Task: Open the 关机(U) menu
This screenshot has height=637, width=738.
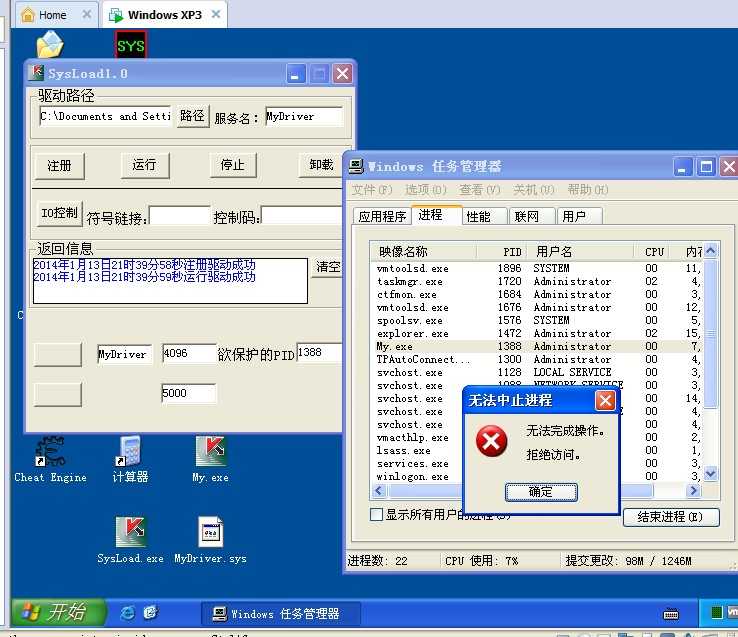Action: point(533,190)
